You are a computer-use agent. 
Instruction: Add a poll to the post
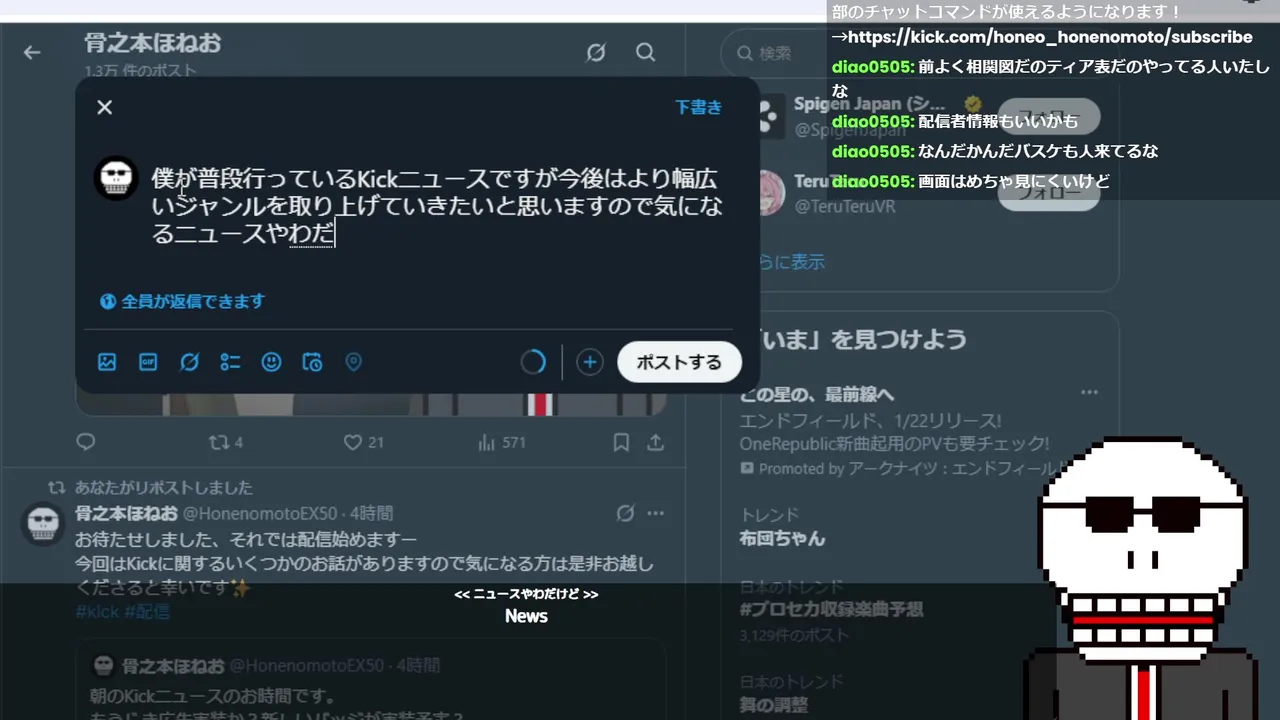click(230, 362)
